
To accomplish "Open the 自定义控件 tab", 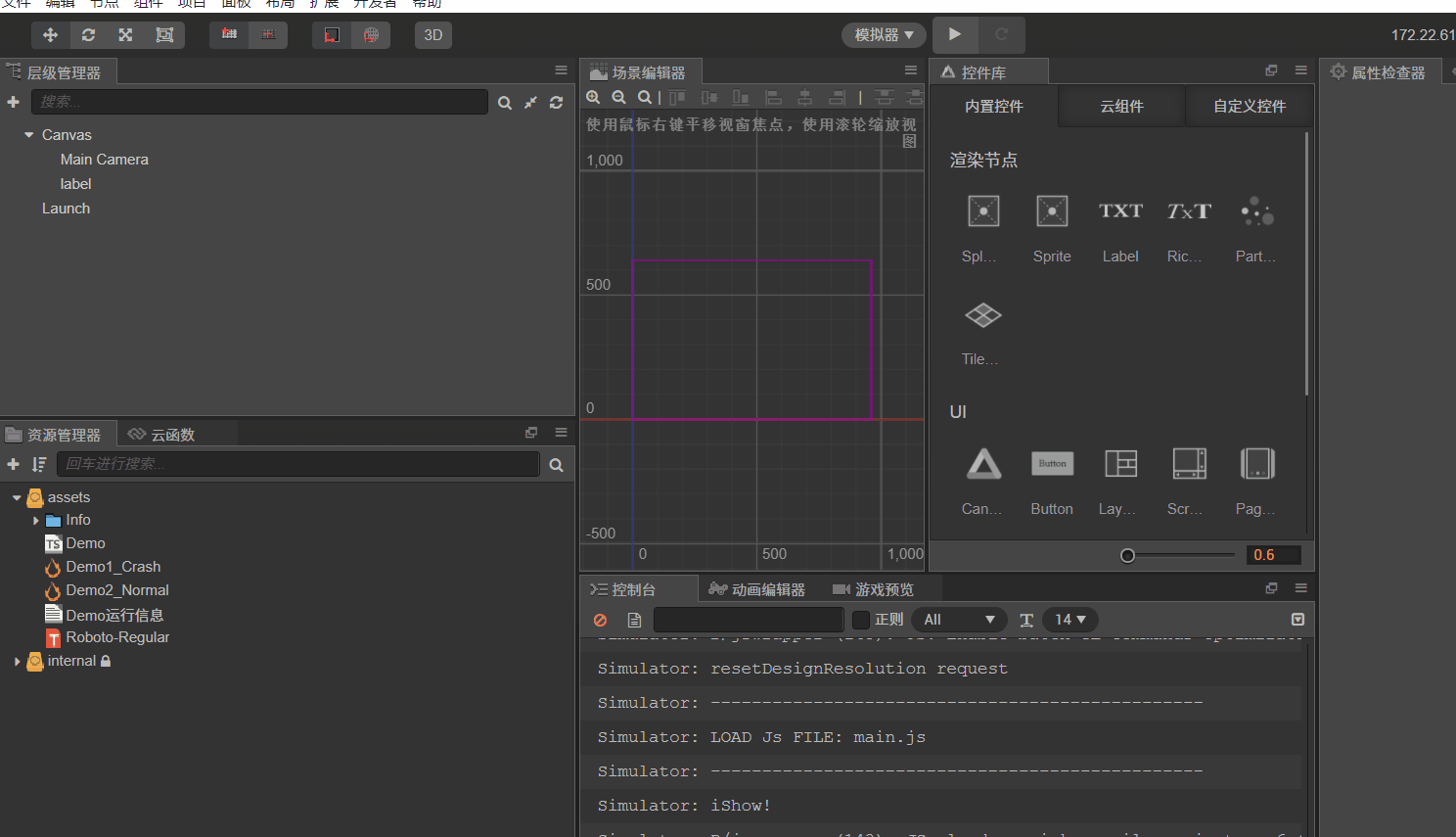I will 1250,106.
